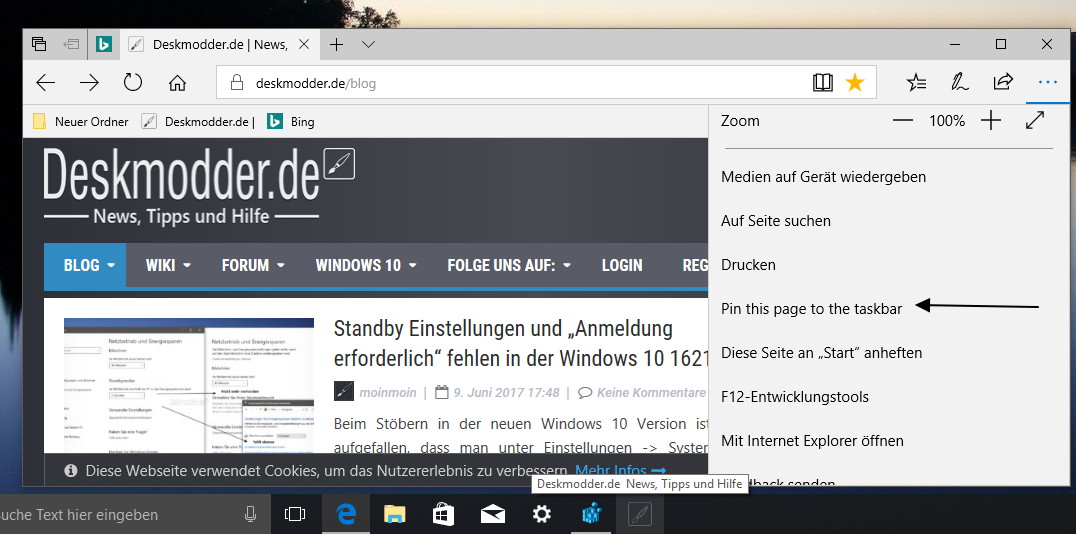Open the Mail taskbar icon
The image size is (1076, 534).
[493, 514]
